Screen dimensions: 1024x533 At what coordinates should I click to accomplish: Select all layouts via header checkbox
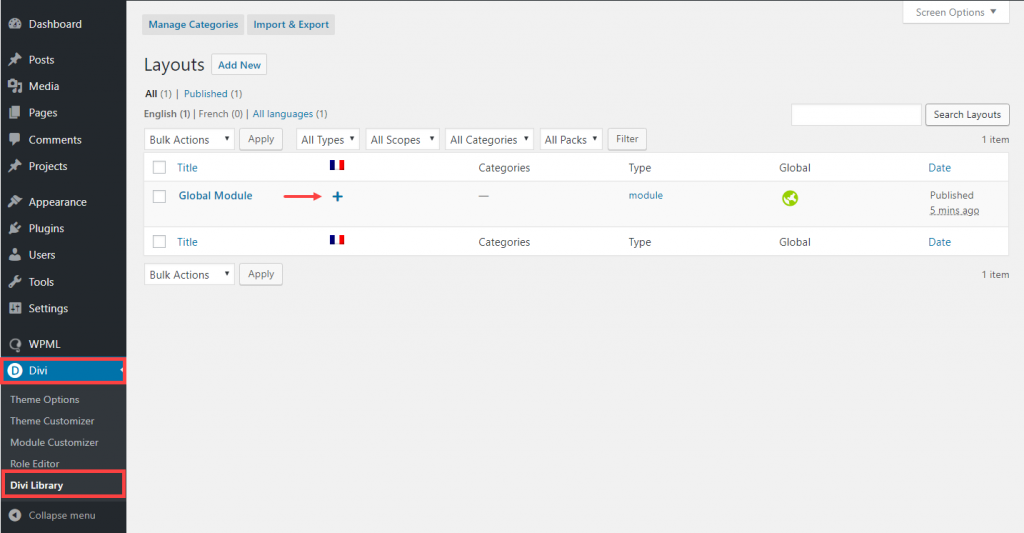pos(159,167)
